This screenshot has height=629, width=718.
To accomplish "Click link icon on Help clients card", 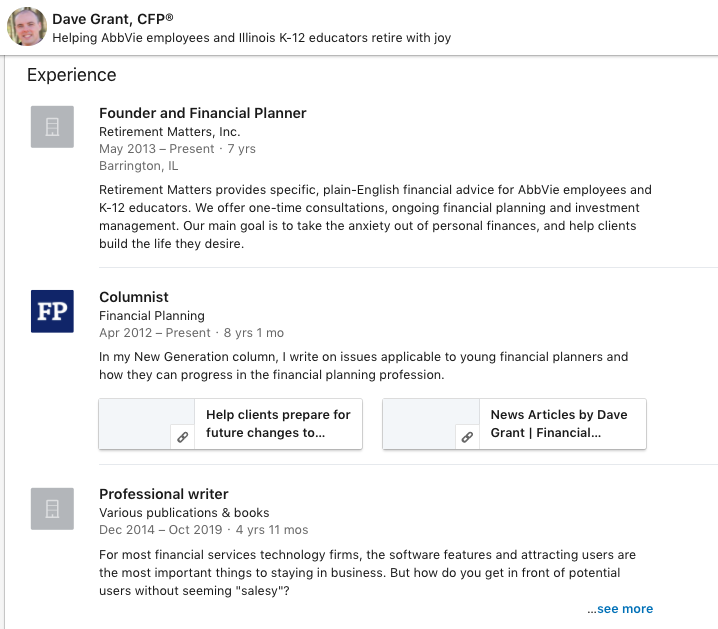I will (182, 437).
